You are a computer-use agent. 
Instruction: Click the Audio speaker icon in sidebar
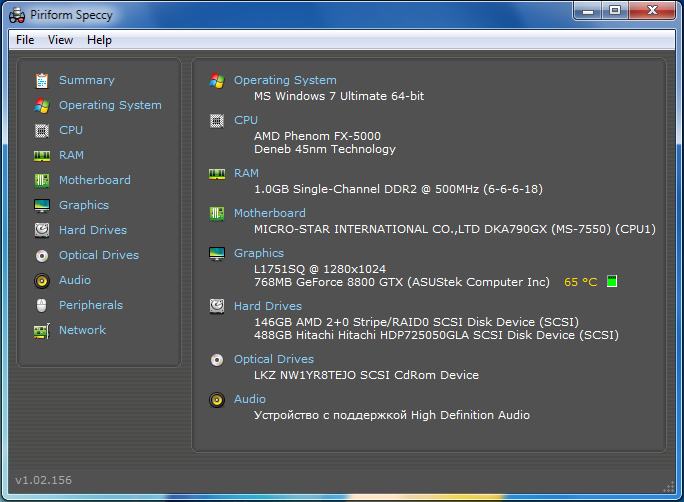tap(41, 280)
